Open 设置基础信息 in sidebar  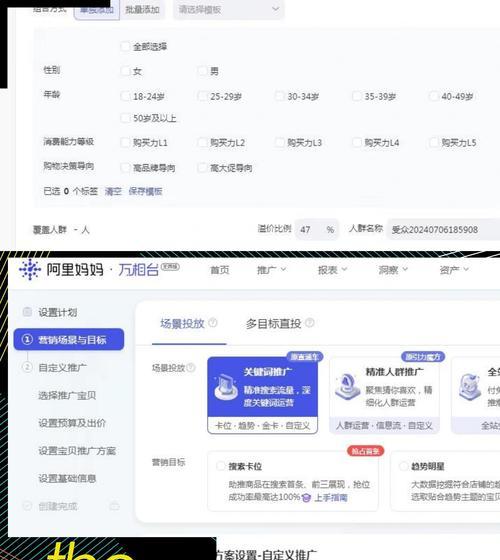[x=67, y=478]
